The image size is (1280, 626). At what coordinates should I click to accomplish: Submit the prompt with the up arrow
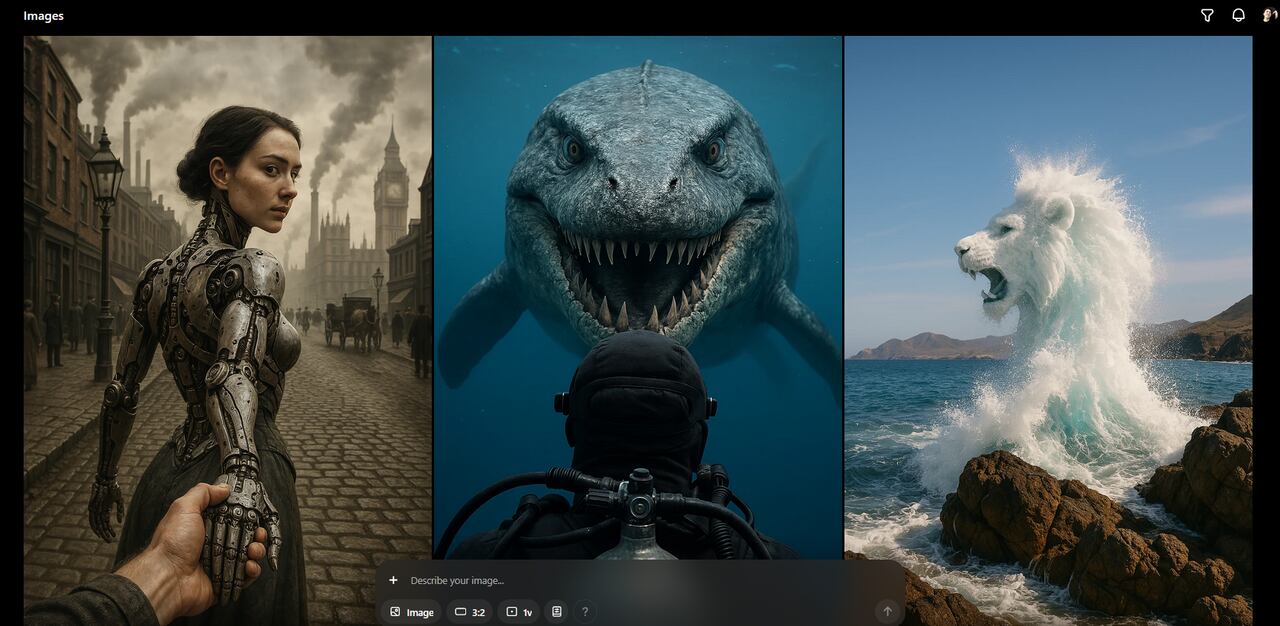click(886, 612)
